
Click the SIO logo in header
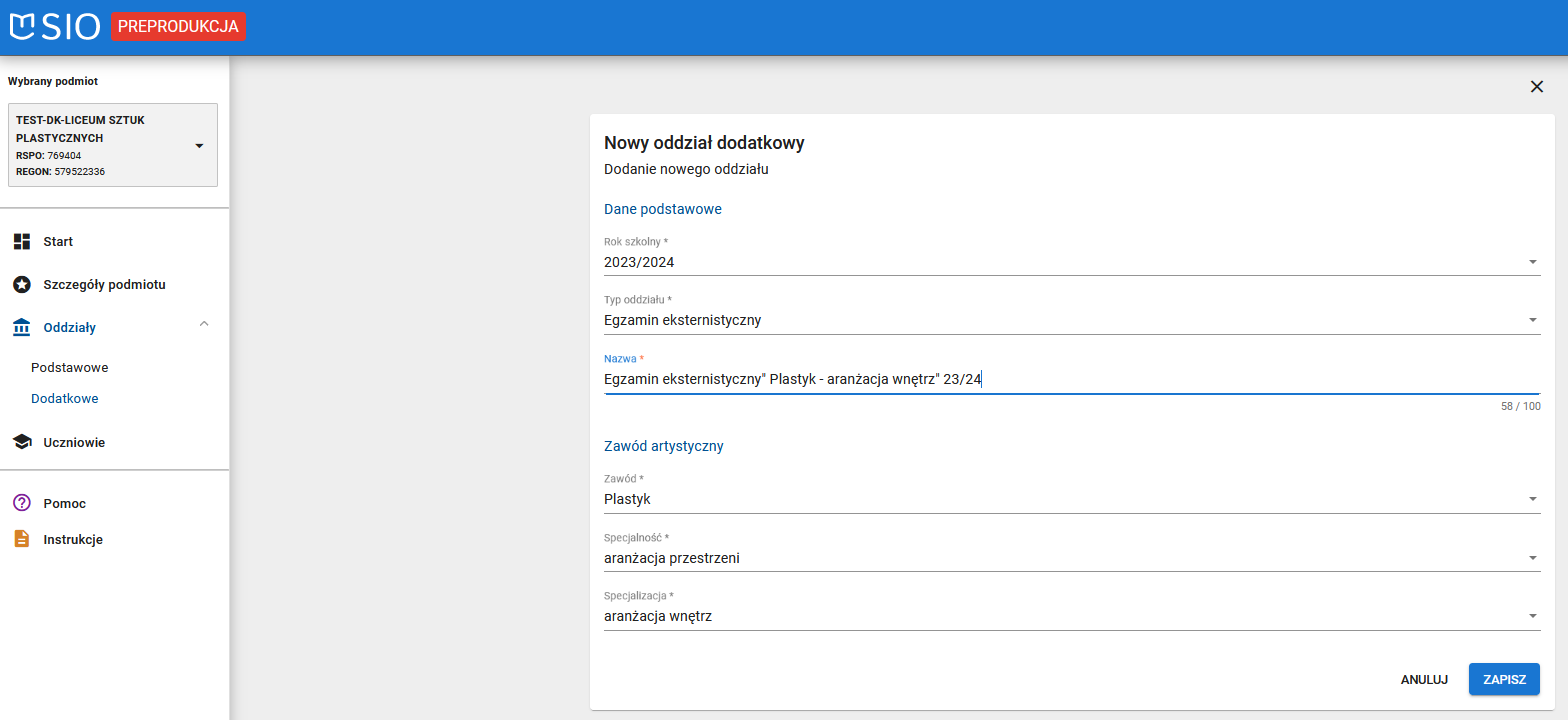pos(54,27)
